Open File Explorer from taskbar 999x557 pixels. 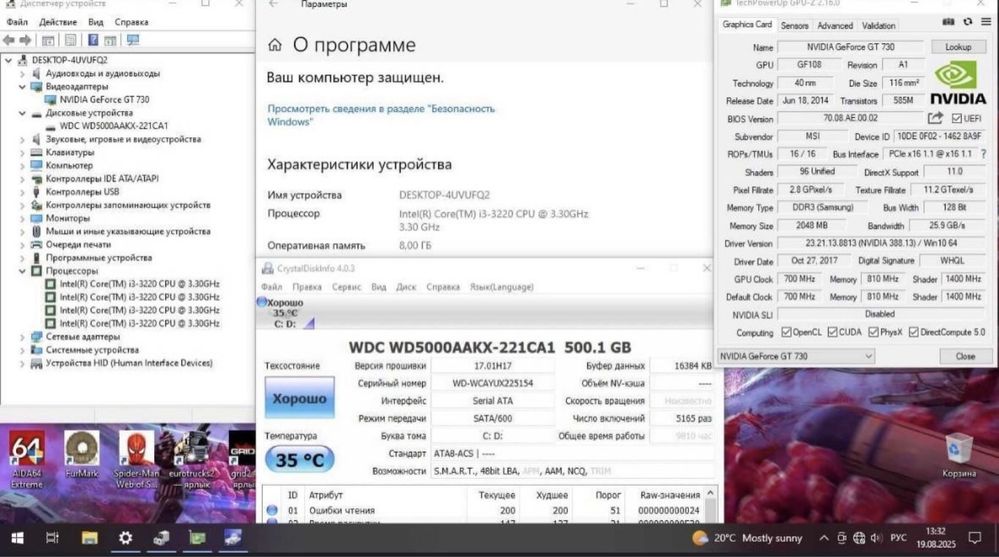point(89,539)
